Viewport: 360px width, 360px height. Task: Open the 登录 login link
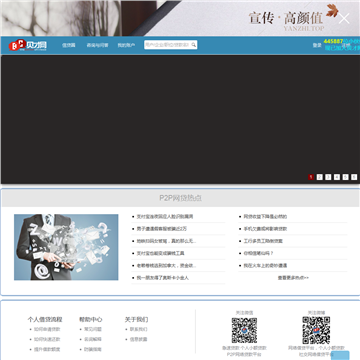tap(317, 45)
